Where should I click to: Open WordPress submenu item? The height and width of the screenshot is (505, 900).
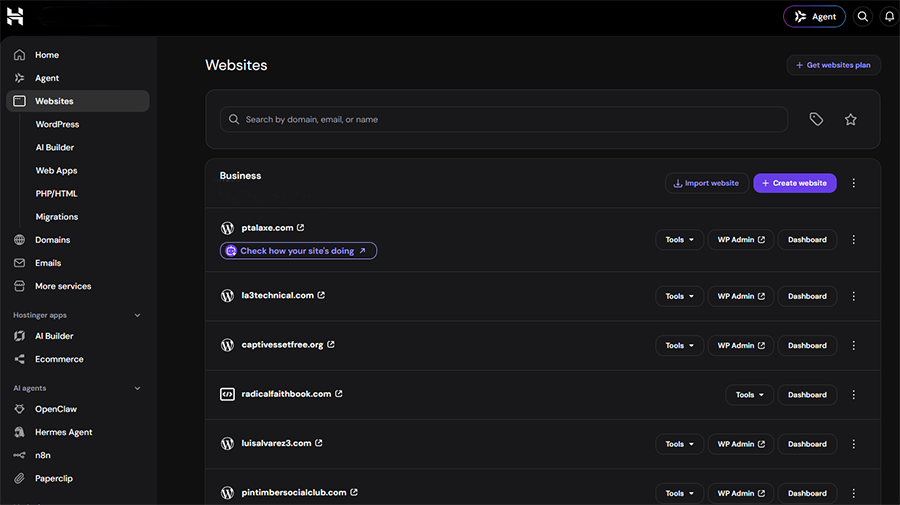pos(57,124)
